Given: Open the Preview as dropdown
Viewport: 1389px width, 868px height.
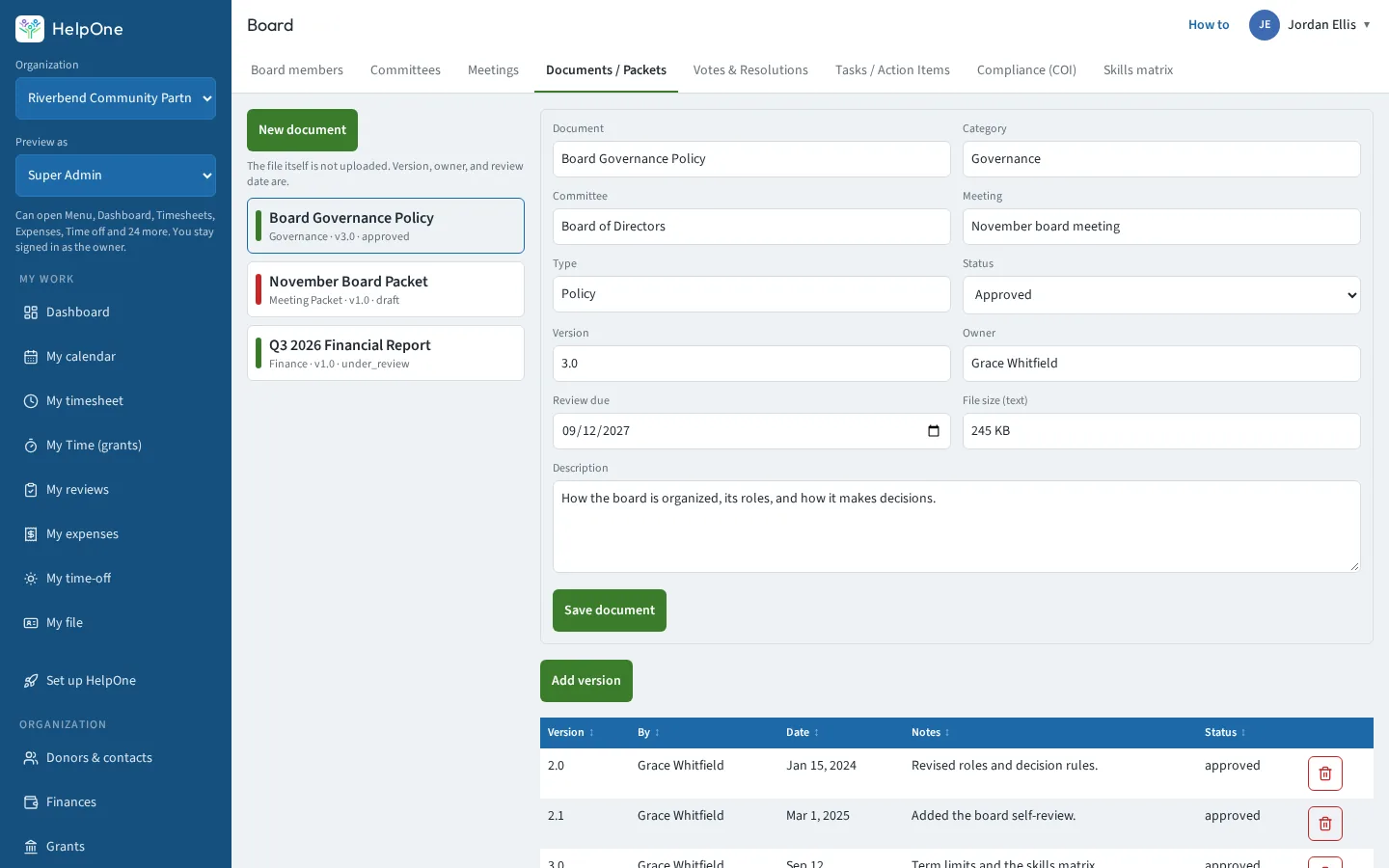Looking at the screenshot, I should click(116, 176).
